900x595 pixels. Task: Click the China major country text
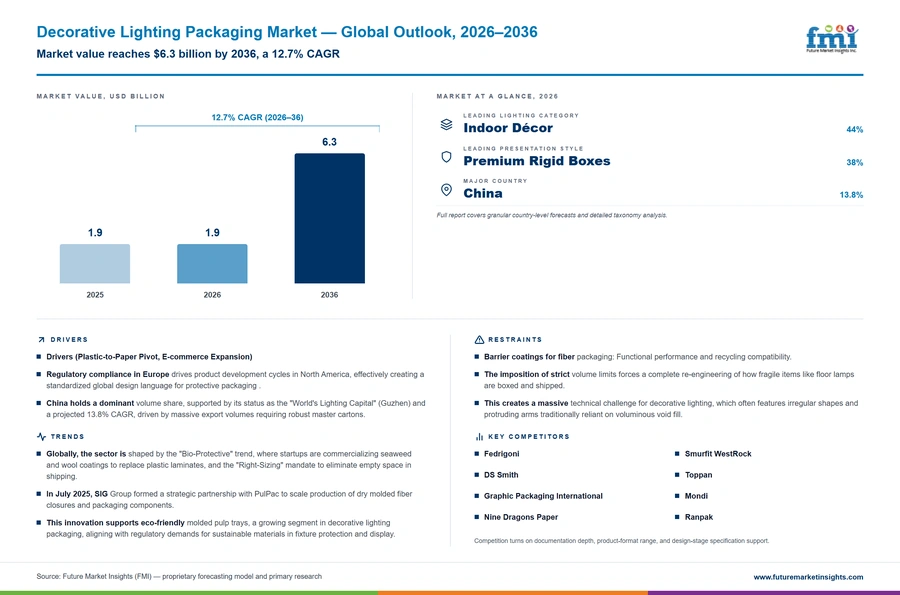click(x=483, y=193)
